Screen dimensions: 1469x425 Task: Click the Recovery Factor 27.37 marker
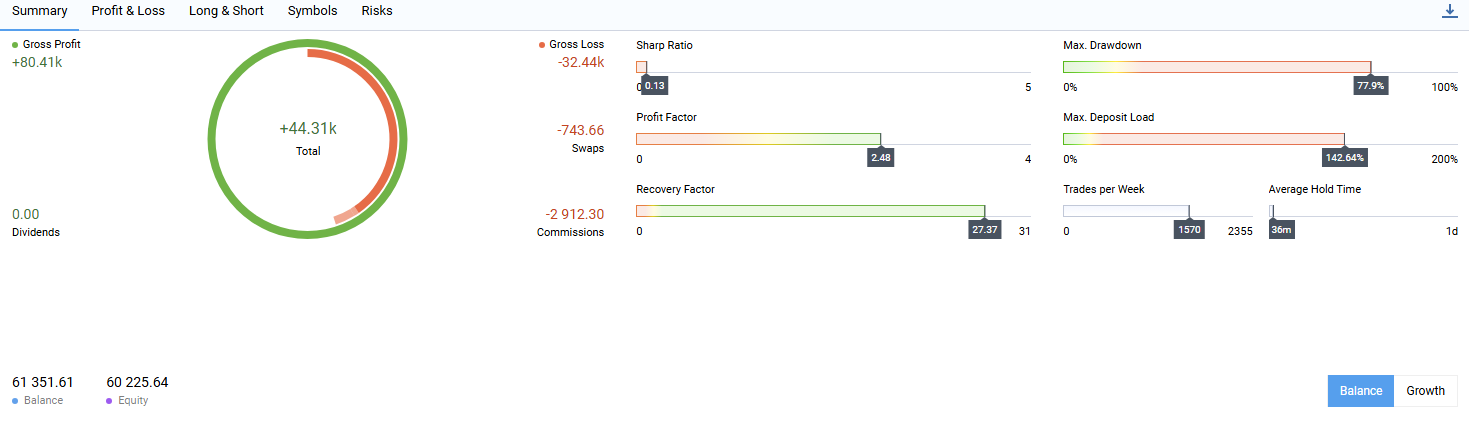984,230
